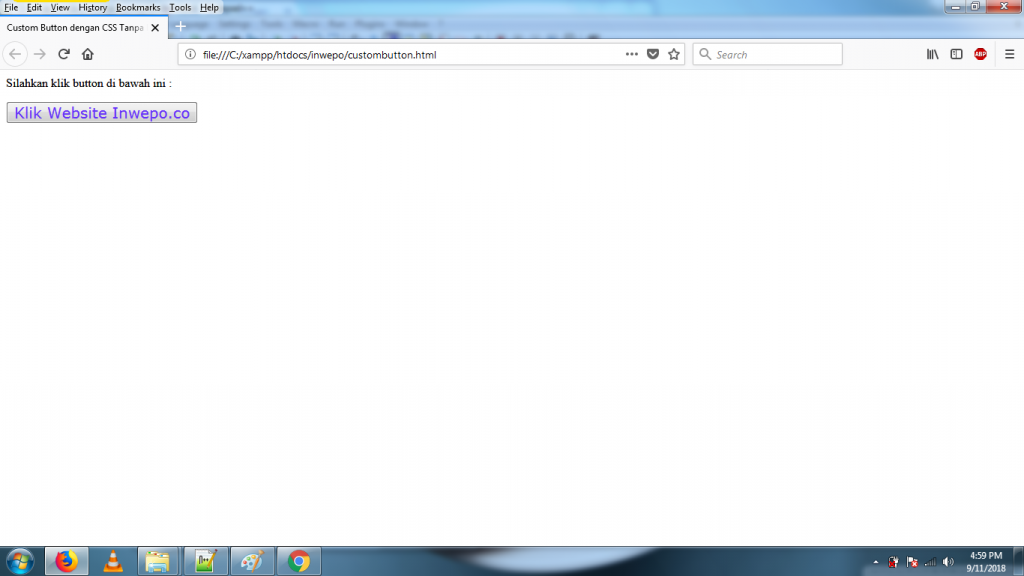Image resolution: width=1024 pixels, height=576 pixels.
Task: Minimize the Firefox window
Action: click(955, 7)
